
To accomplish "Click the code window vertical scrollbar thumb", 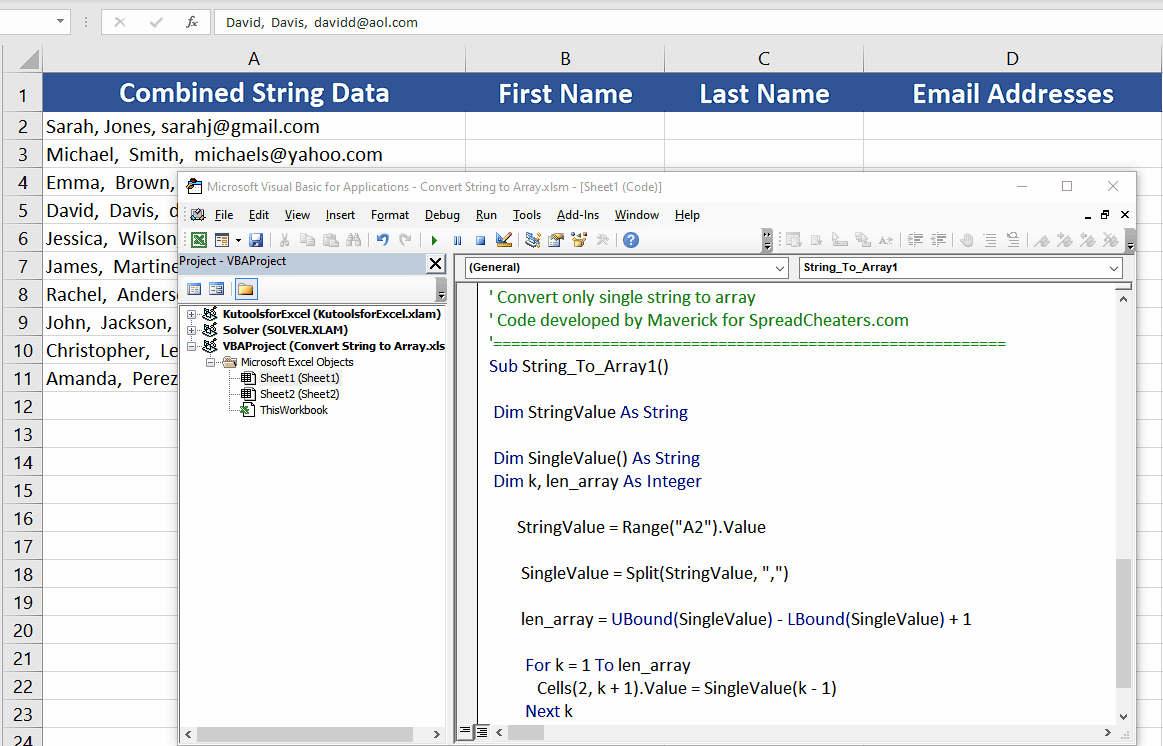I will (x=1124, y=623).
